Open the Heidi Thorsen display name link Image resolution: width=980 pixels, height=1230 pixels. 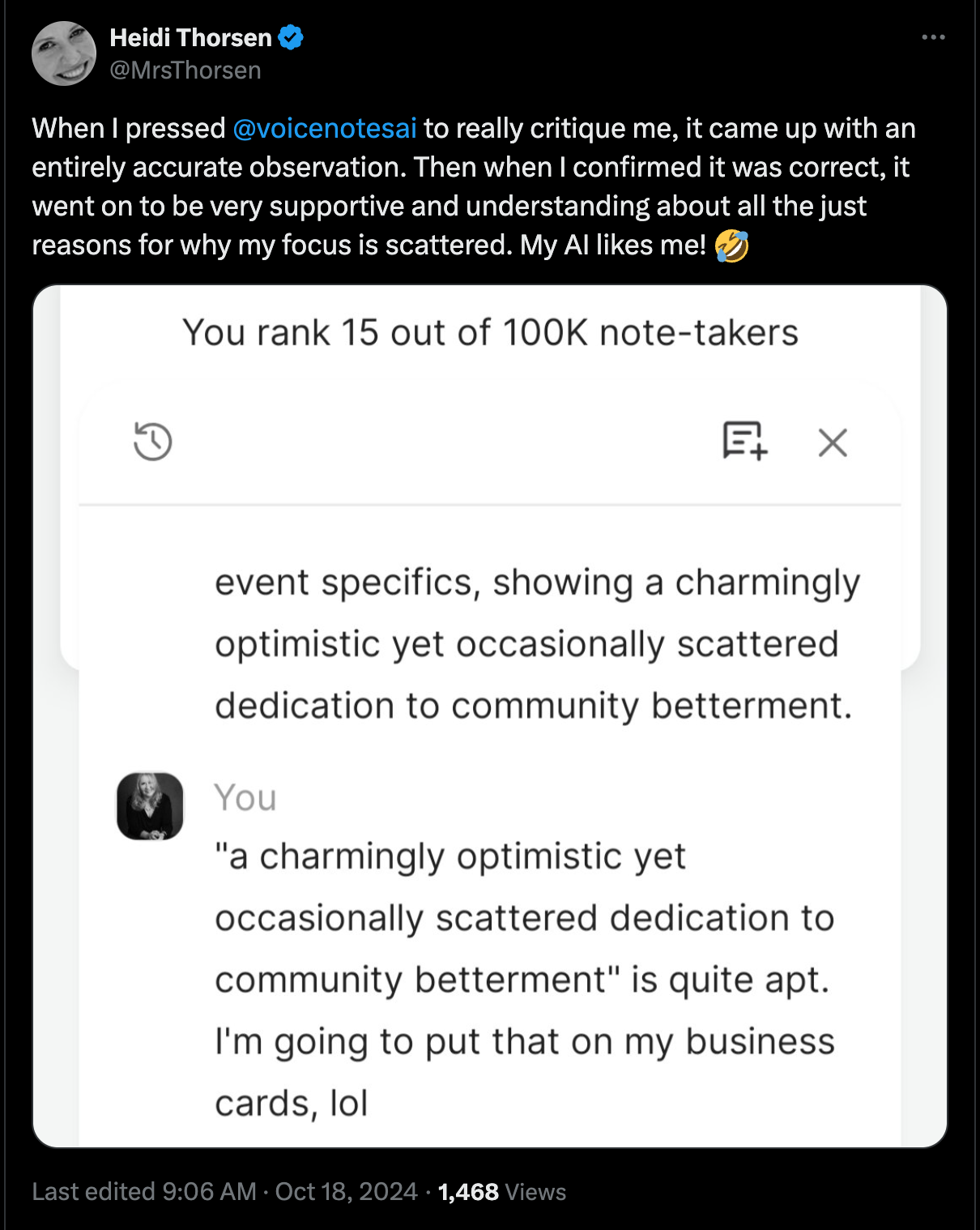[x=190, y=37]
